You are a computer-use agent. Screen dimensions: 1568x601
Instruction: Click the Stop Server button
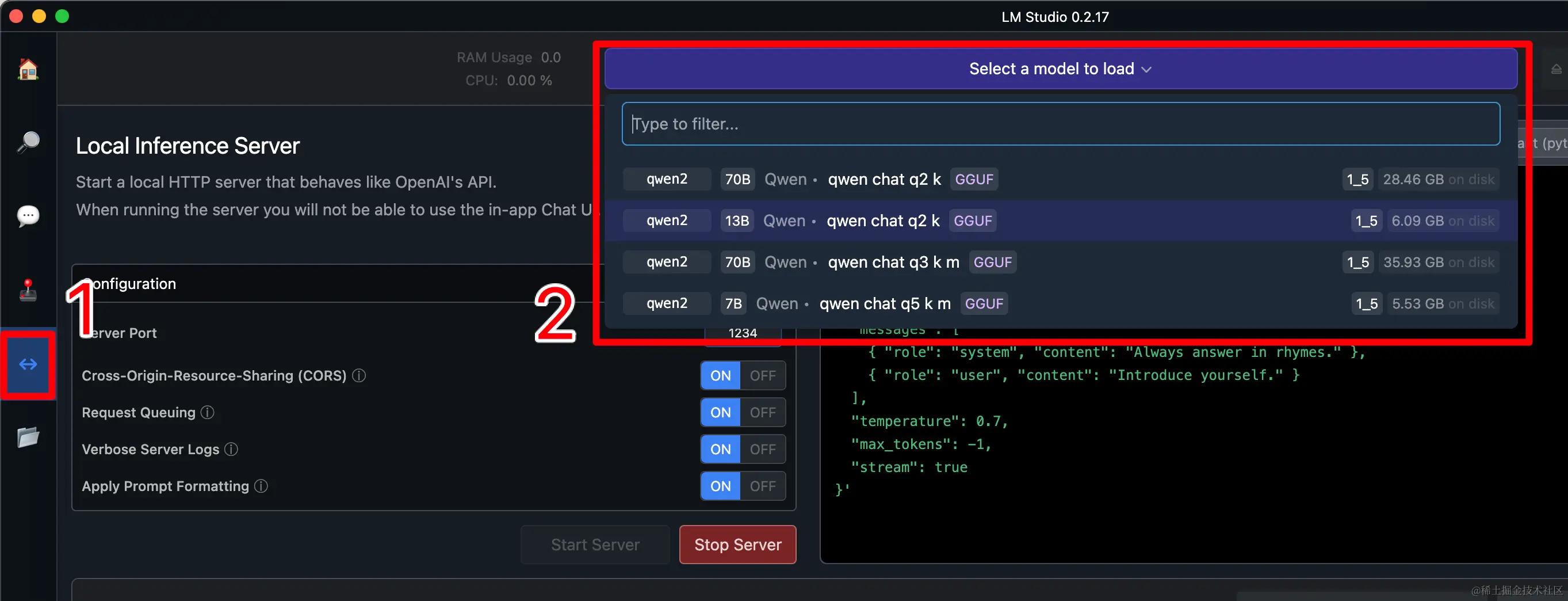(x=738, y=545)
